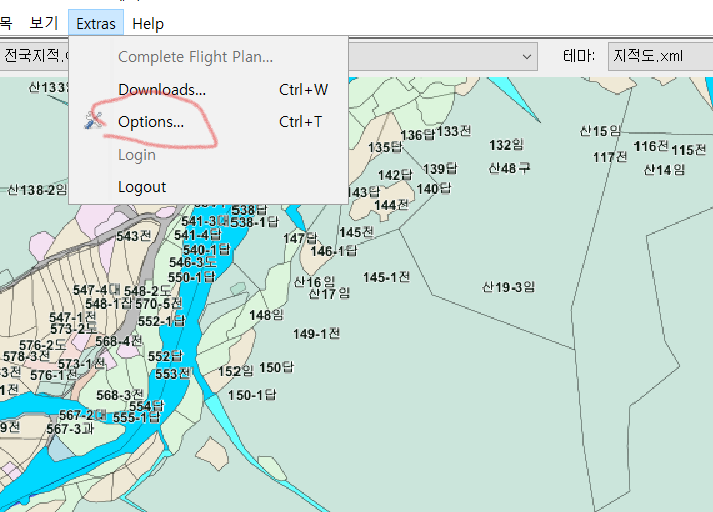Select the 543전 parcel

[x=133, y=236]
